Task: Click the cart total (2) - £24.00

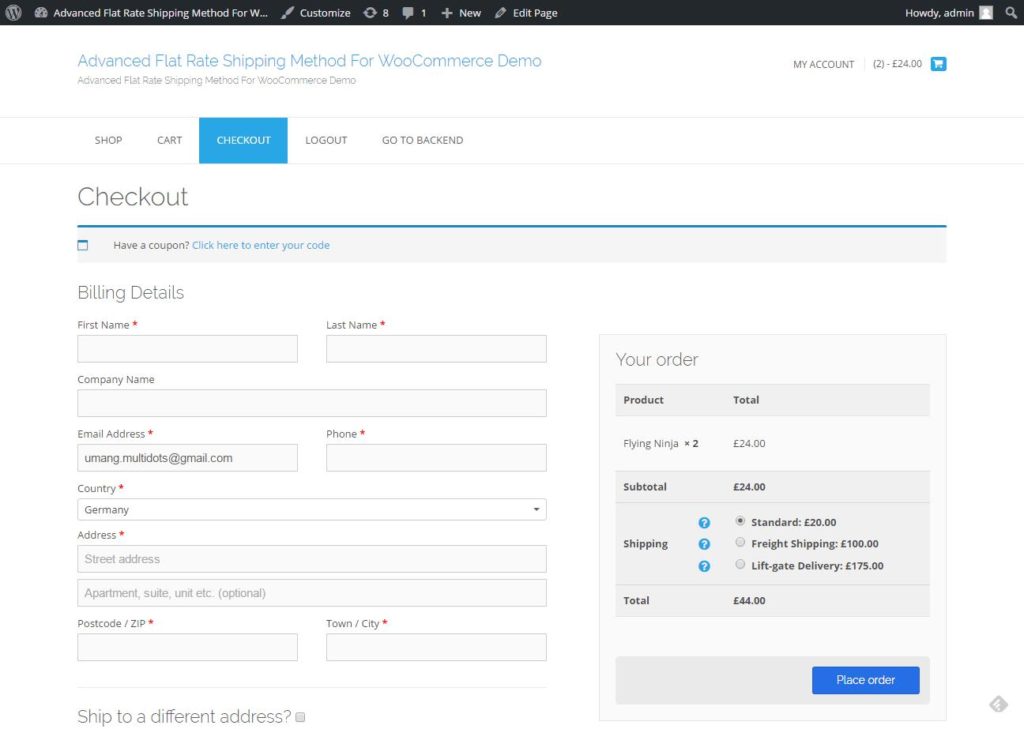Action: (897, 64)
